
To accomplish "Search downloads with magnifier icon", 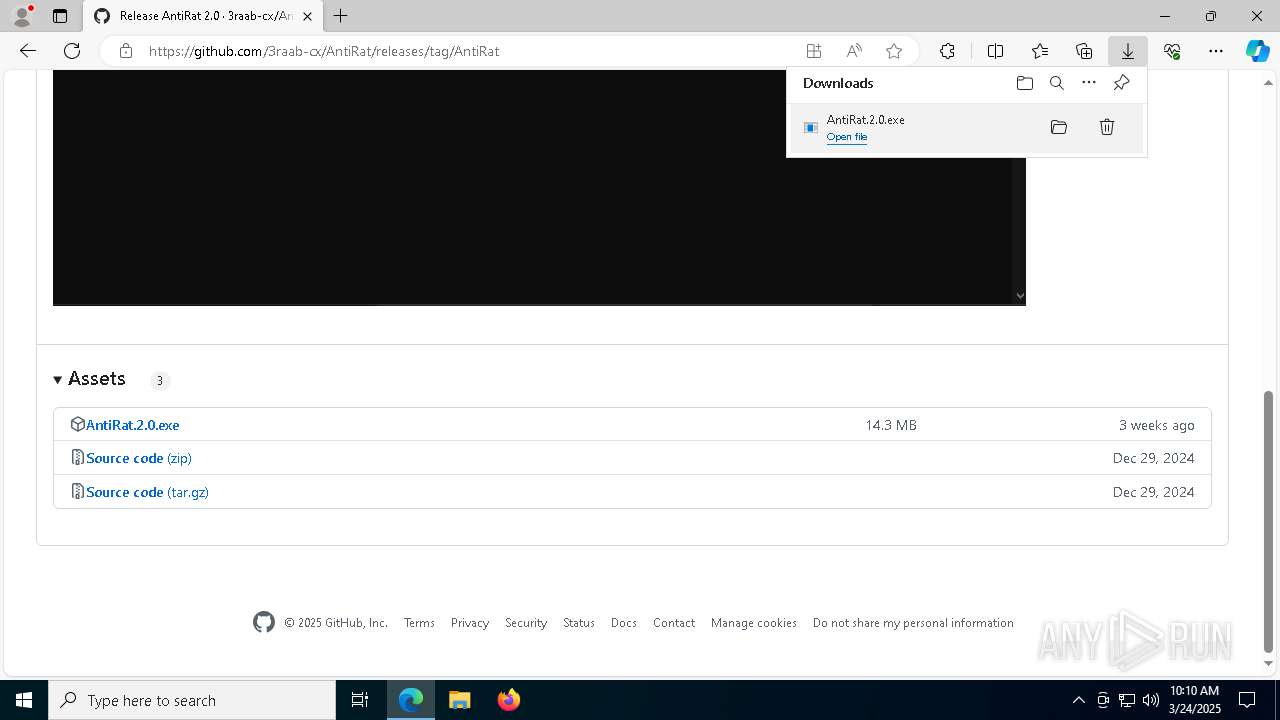I will point(1057,83).
